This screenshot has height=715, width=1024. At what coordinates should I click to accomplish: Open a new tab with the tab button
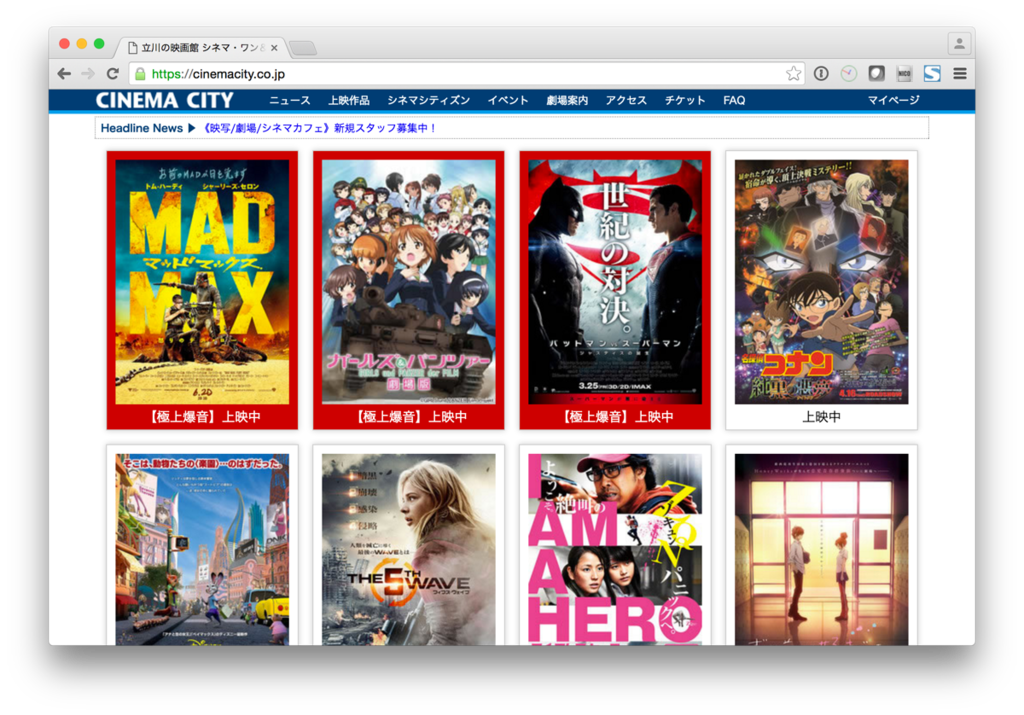coord(303,48)
